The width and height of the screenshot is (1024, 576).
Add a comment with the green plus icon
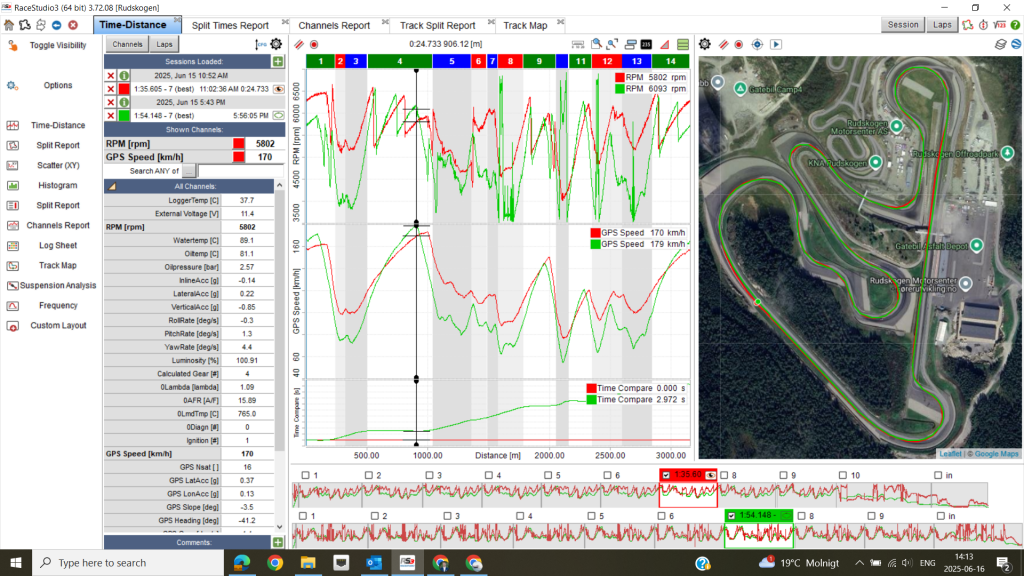pyautogui.click(x=278, y=542)
